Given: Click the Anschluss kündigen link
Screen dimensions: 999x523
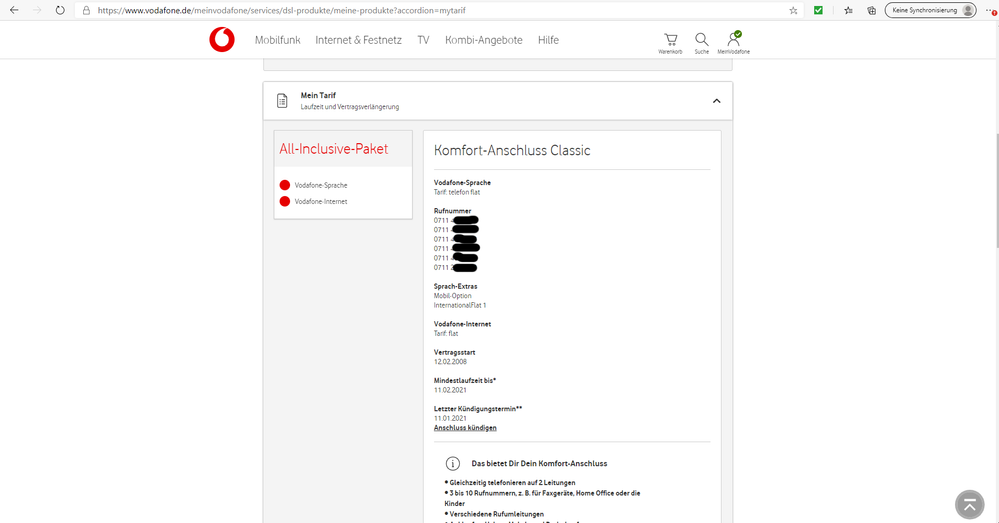Looking at the screenshot, I should 465,428.
